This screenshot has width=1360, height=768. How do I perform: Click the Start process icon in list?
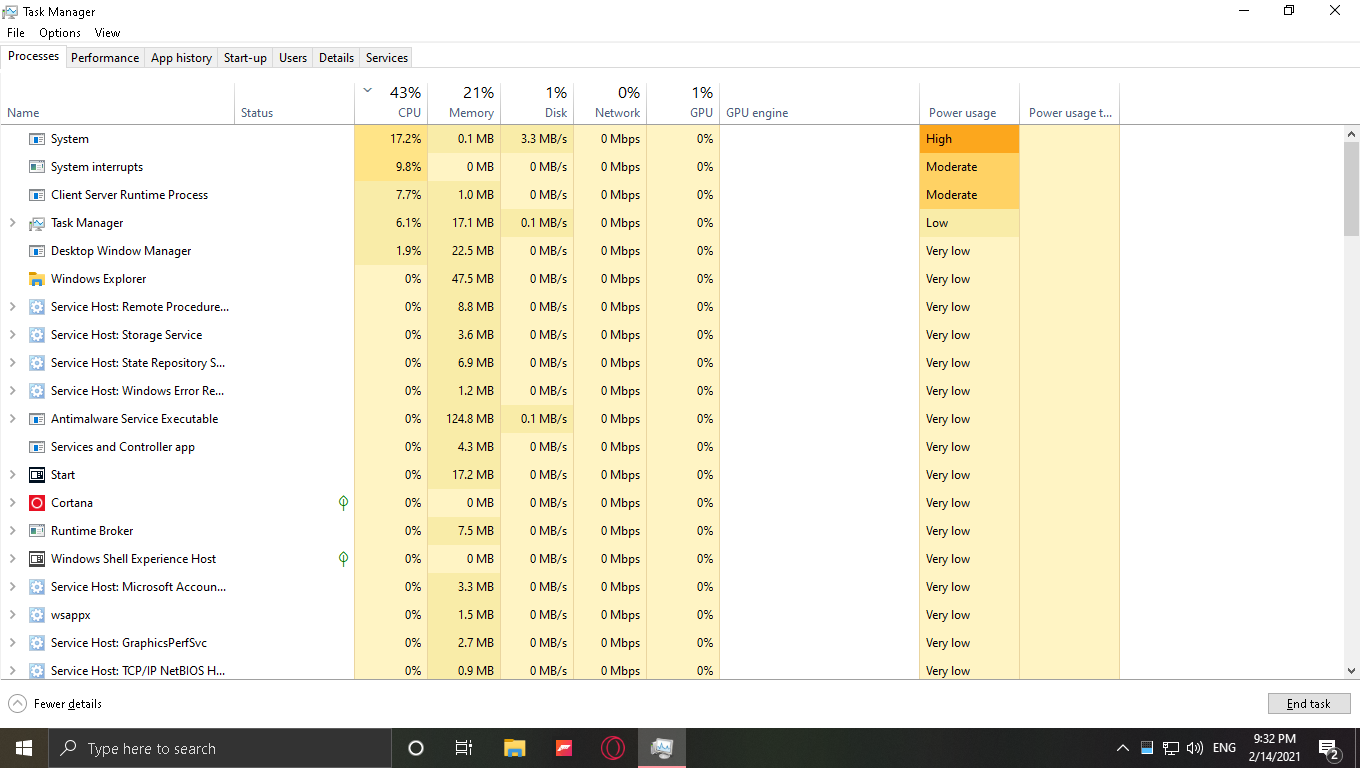[37, 475]
